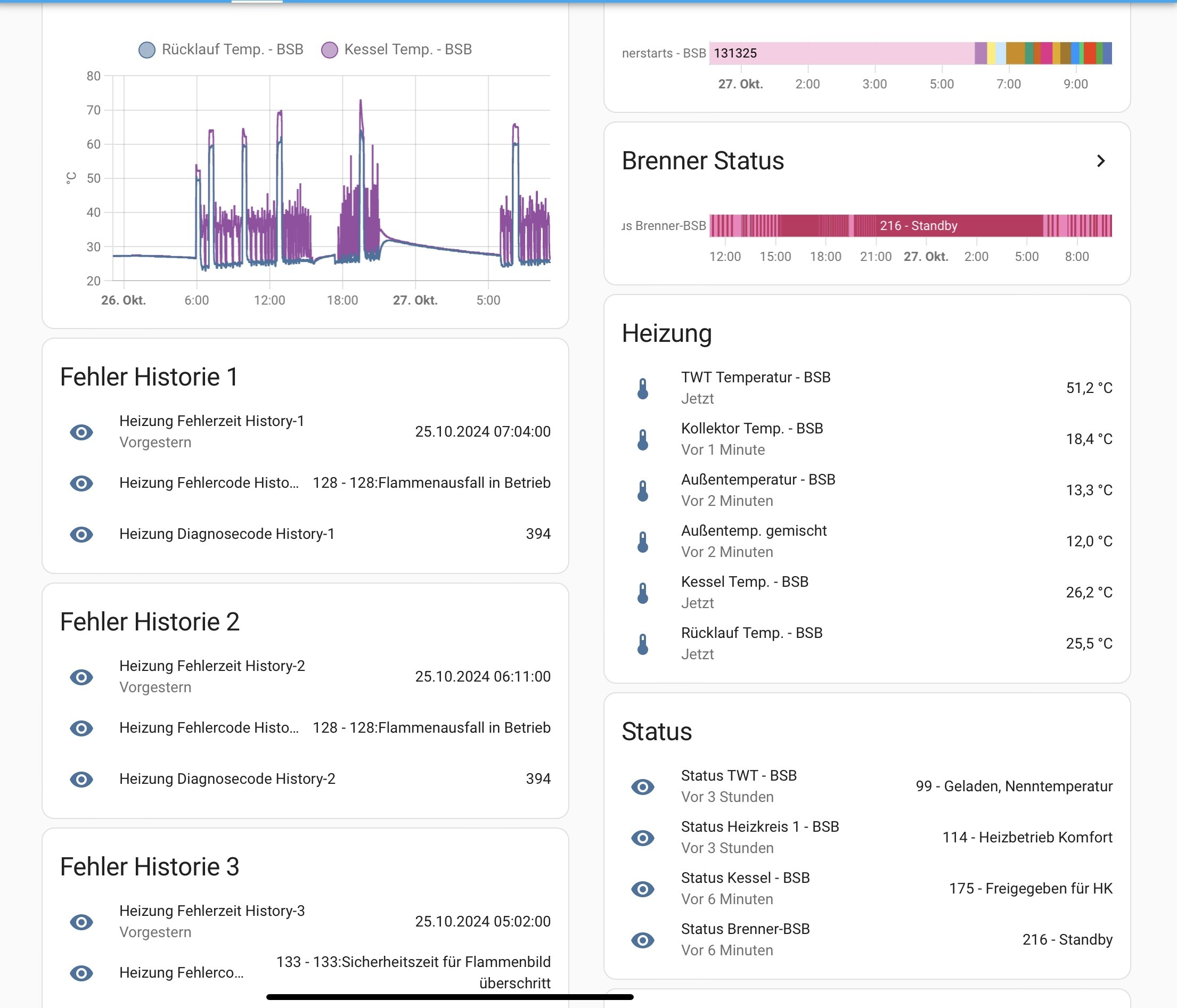1177x1008 pixels.
Task: Click the thermometer icon for TWT Temperatur - BSB
Action: tap(642, 388)
